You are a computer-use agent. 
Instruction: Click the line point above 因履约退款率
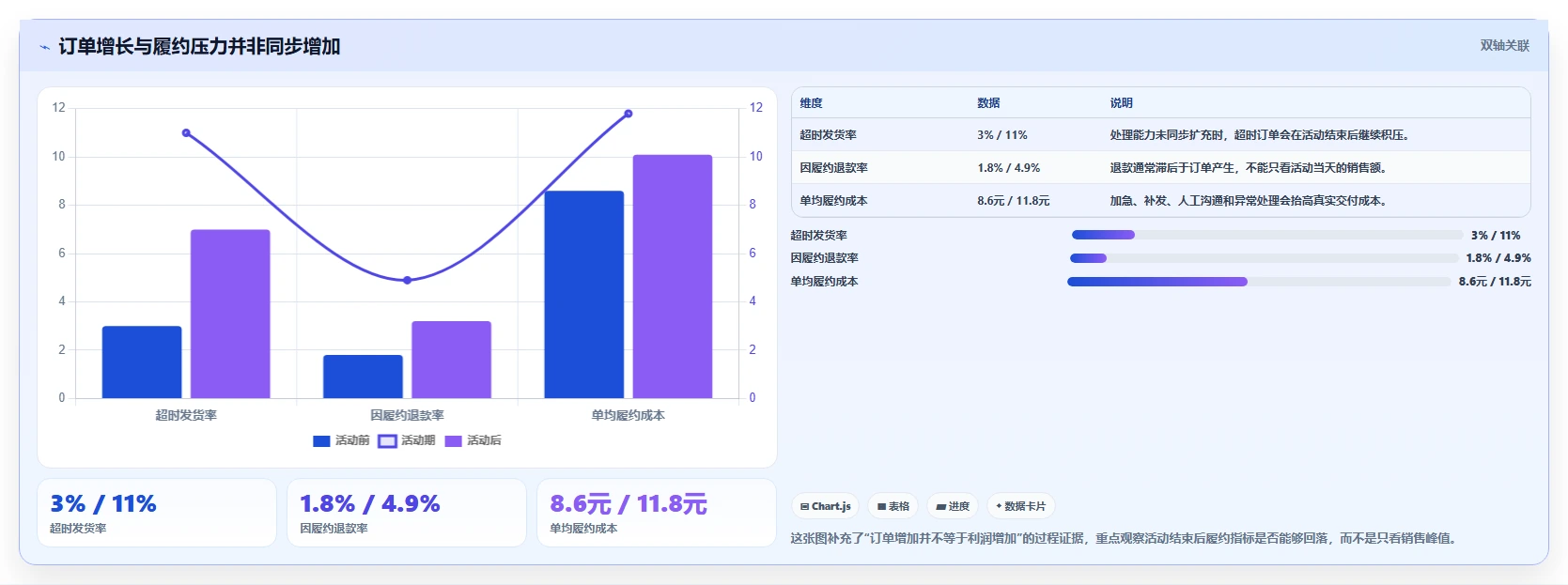click(407, 280)
